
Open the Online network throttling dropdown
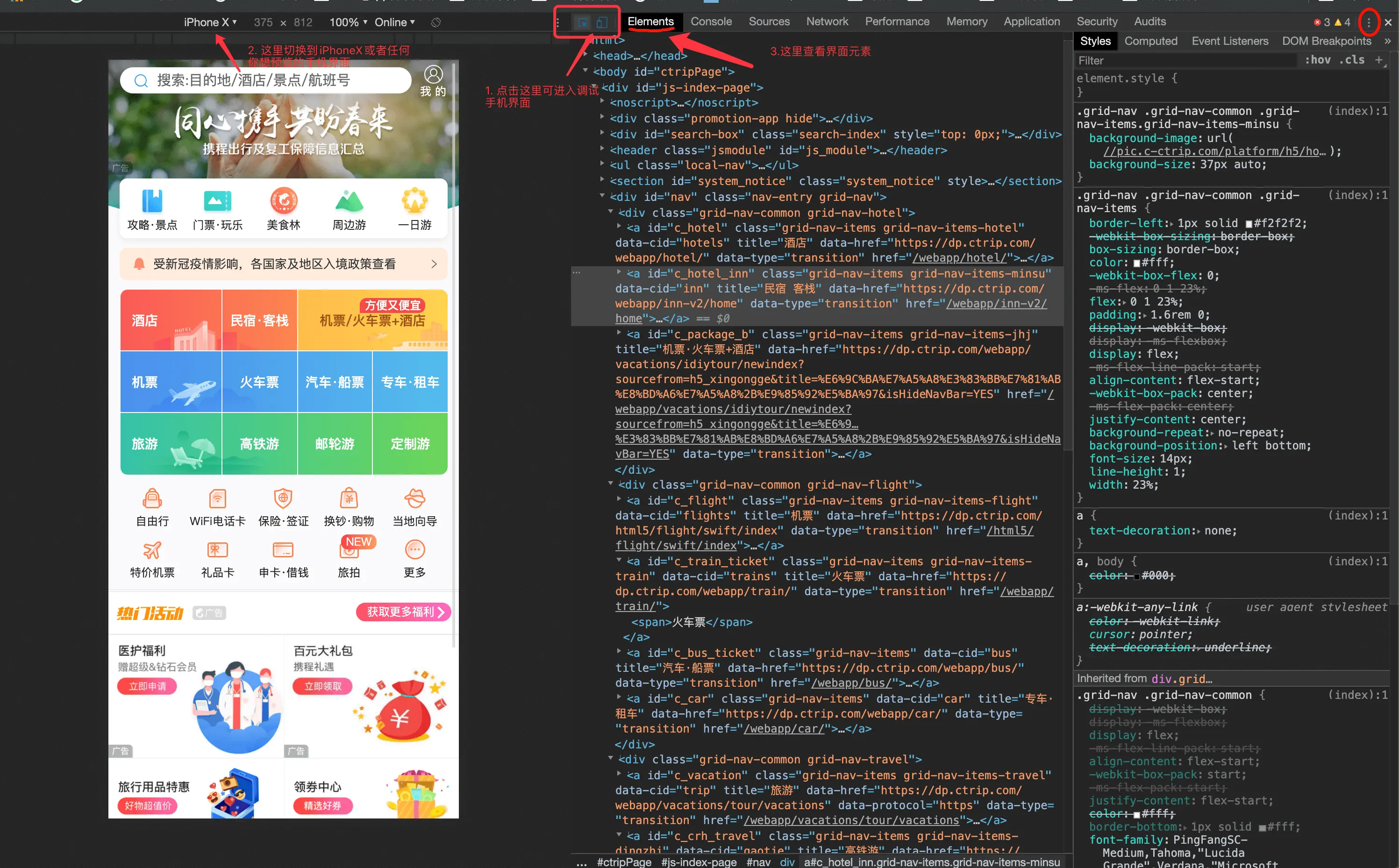(x=394, y=22)
